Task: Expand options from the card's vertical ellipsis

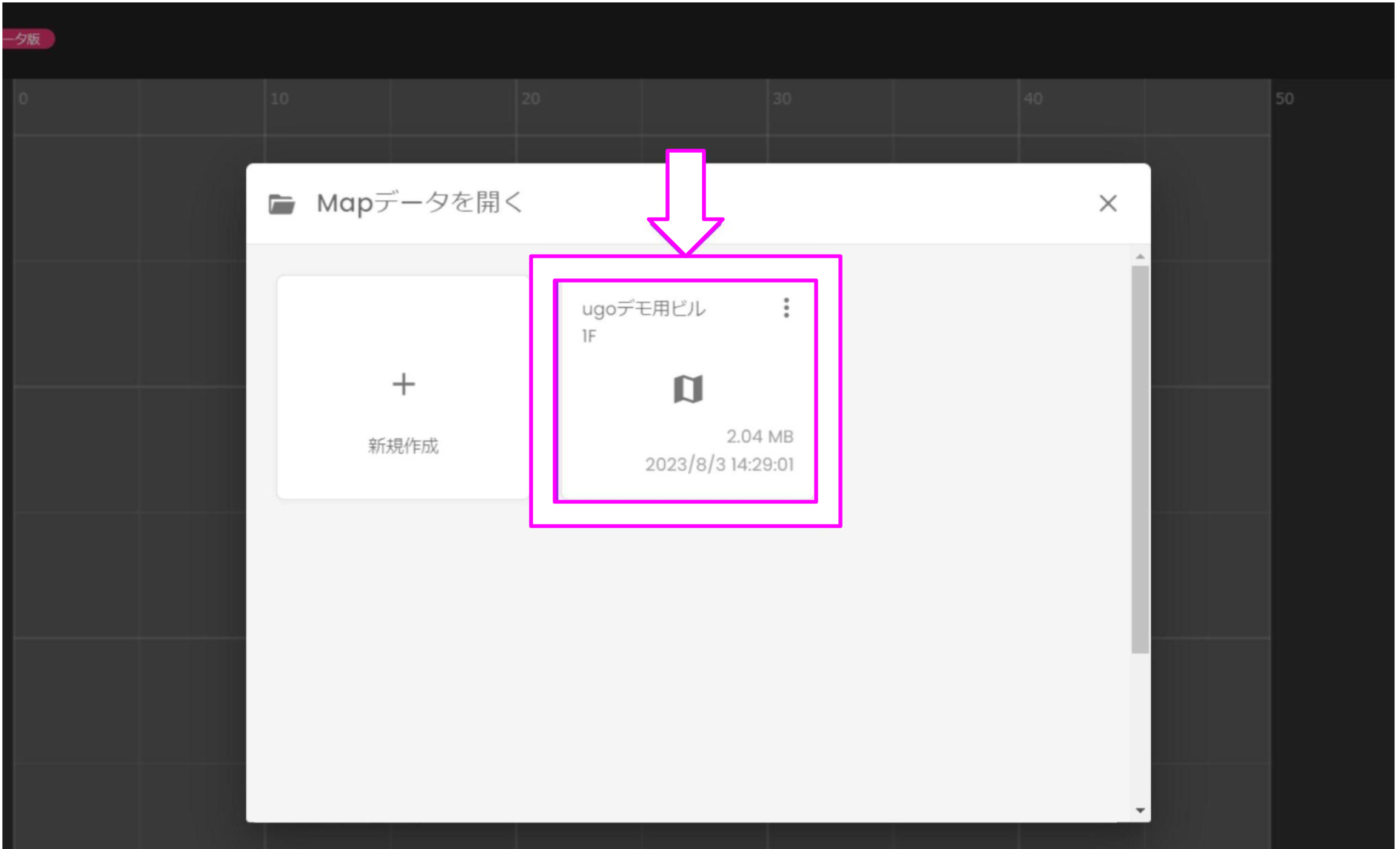Action: [x=786, y=308]
